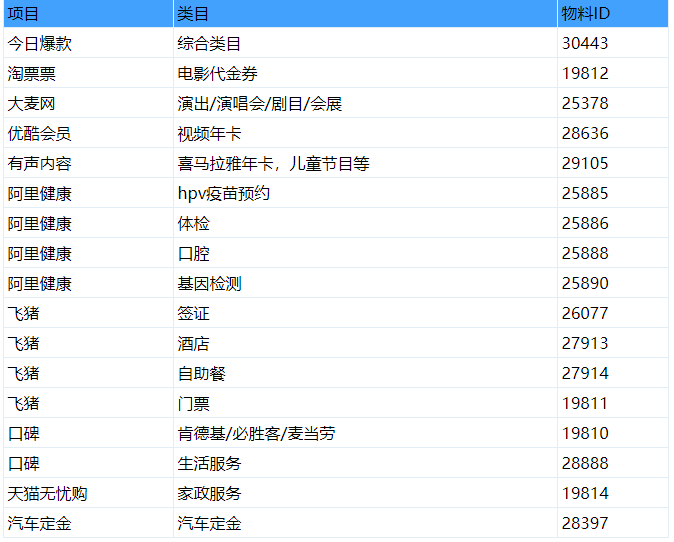Select the 优酷会员 cell
674x542 pixels.
click(88, 133)
